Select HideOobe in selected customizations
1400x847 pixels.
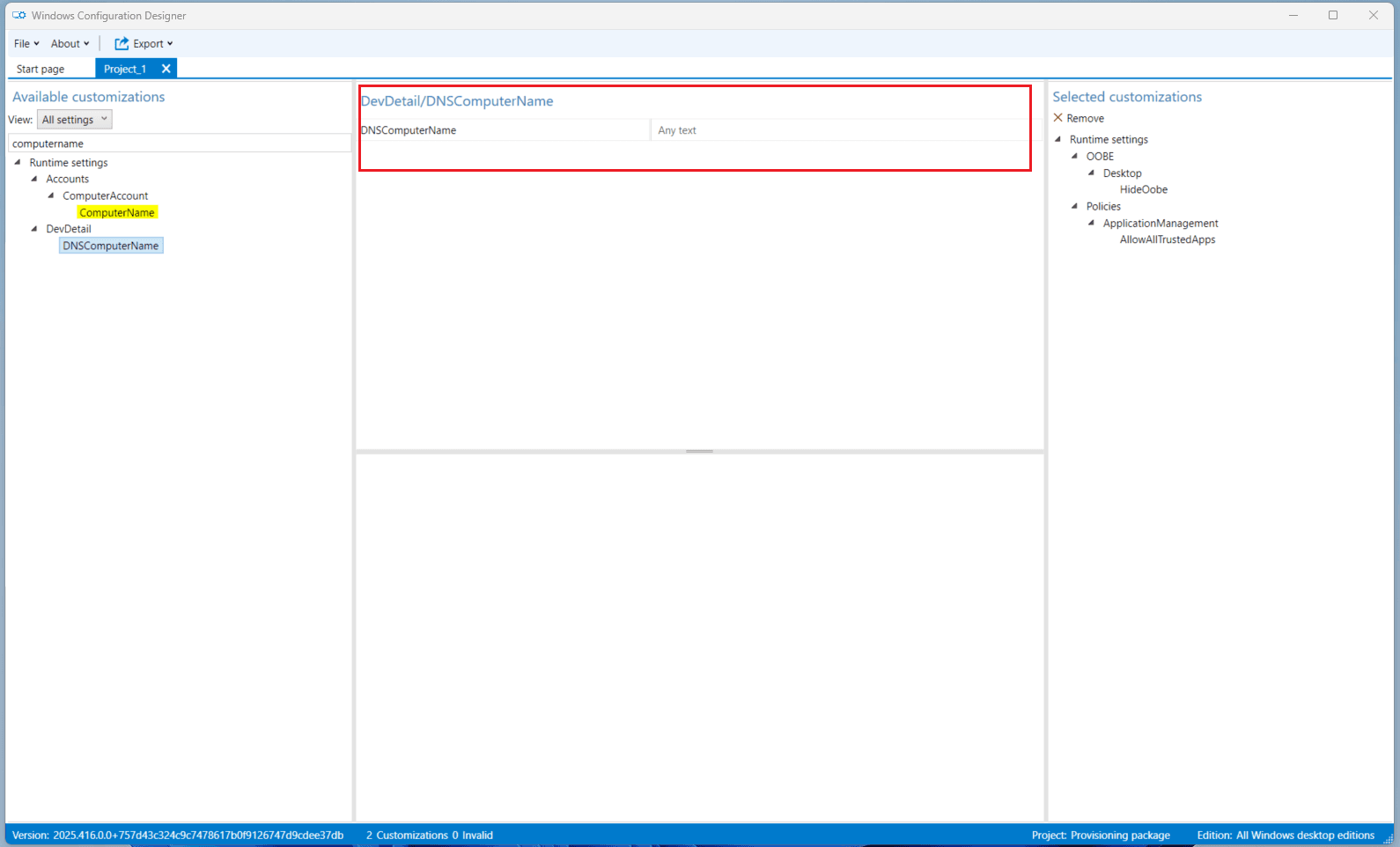[1143, 189]
